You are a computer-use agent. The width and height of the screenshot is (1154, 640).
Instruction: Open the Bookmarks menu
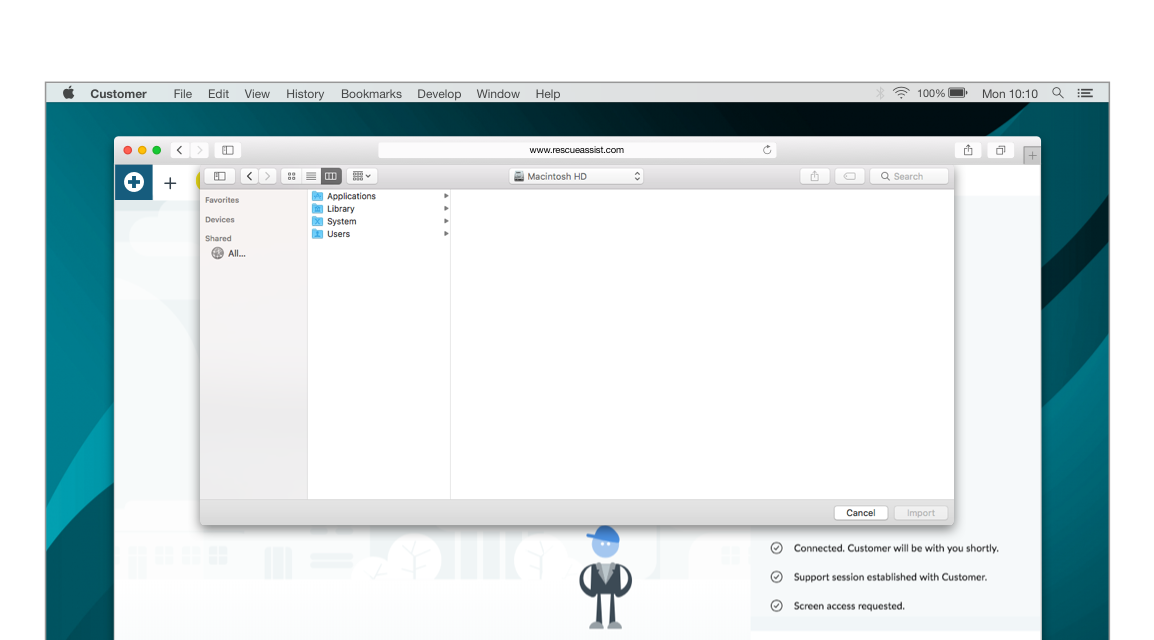[x=371, y=93]
